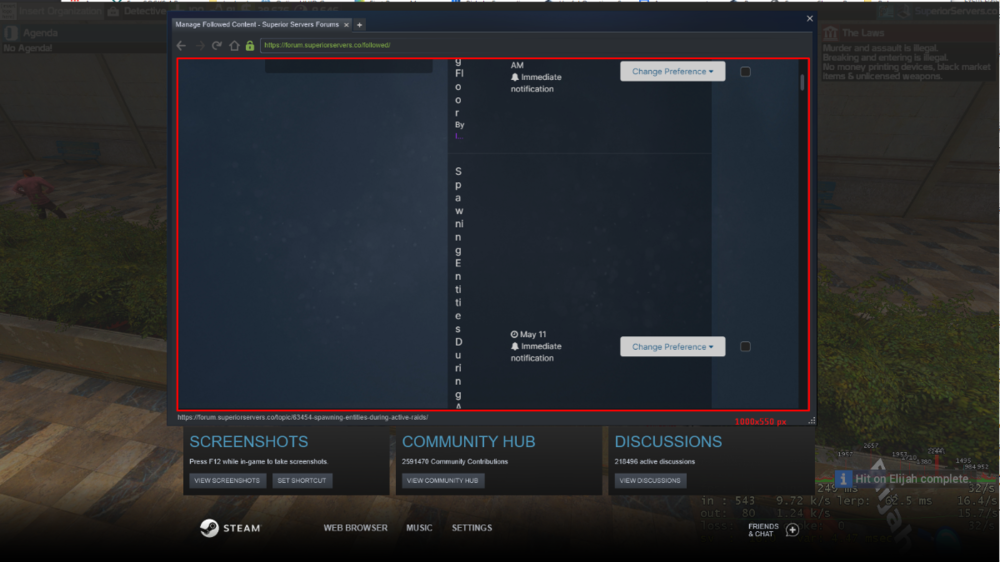
Task: Open Change Preference dropdown for top topic
Action: click(x=672, y=71)
